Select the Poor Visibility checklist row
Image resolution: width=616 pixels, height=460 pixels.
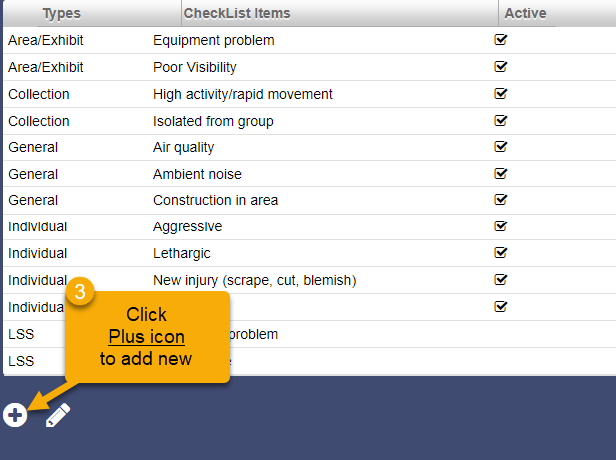click(310, 67)
